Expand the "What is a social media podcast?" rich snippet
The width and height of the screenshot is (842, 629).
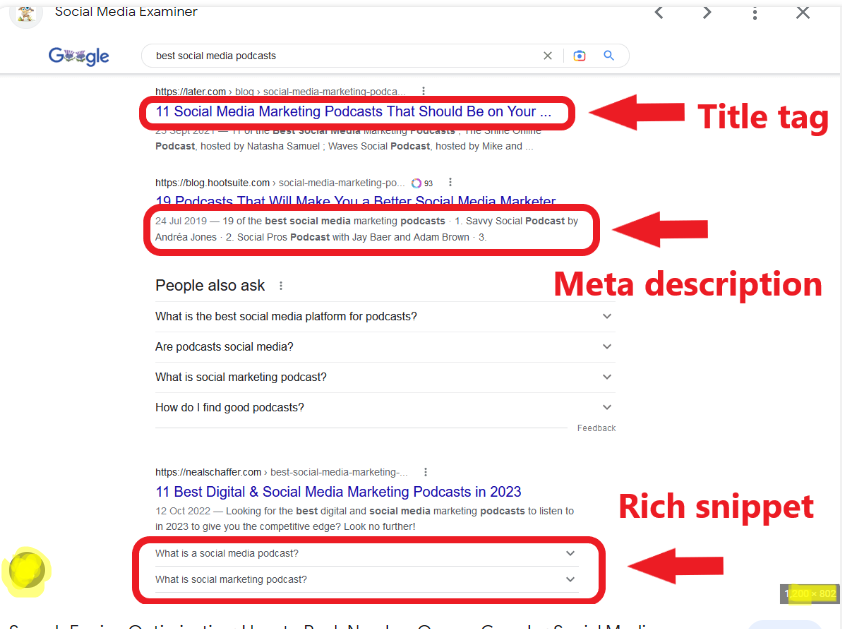pyautogui.click(x=570, y=553)
